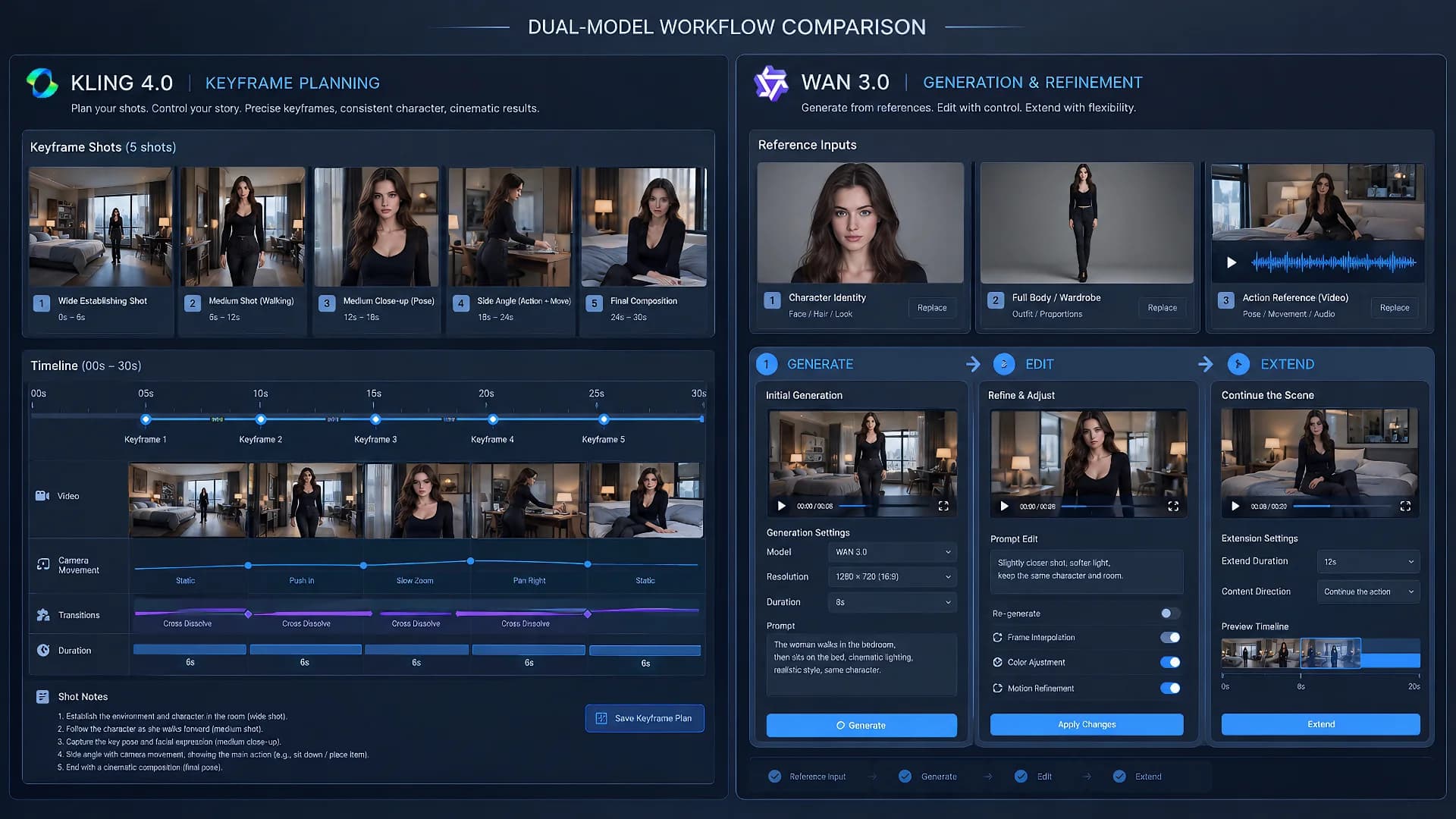
Task: Click the Extend checkmark step icon in footer
Action: coord(1119,777)
